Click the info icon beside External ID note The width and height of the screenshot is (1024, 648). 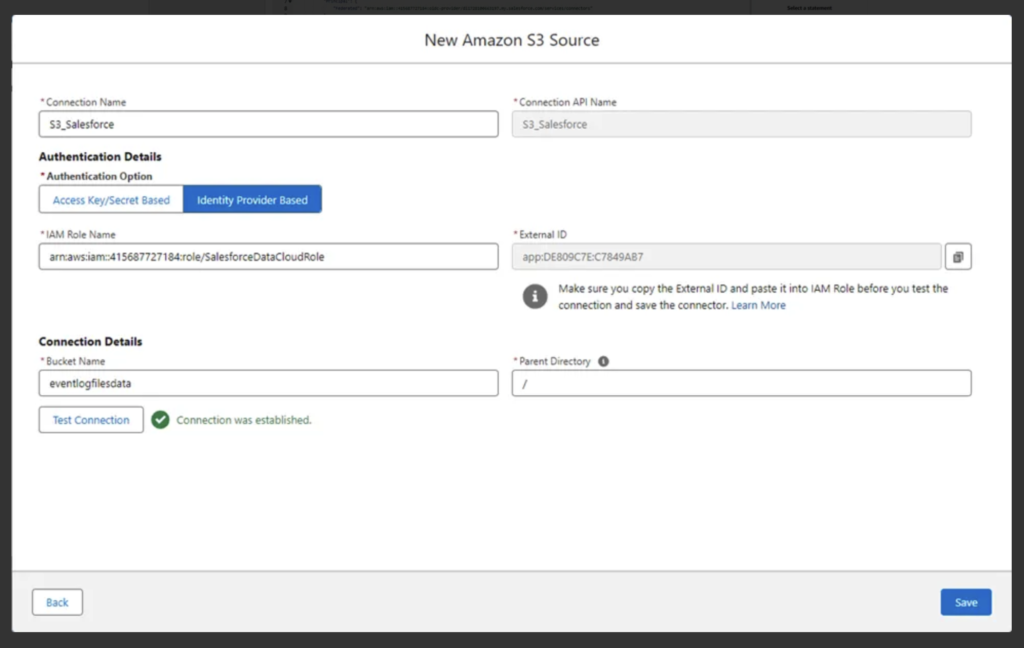tap(536, 297)
